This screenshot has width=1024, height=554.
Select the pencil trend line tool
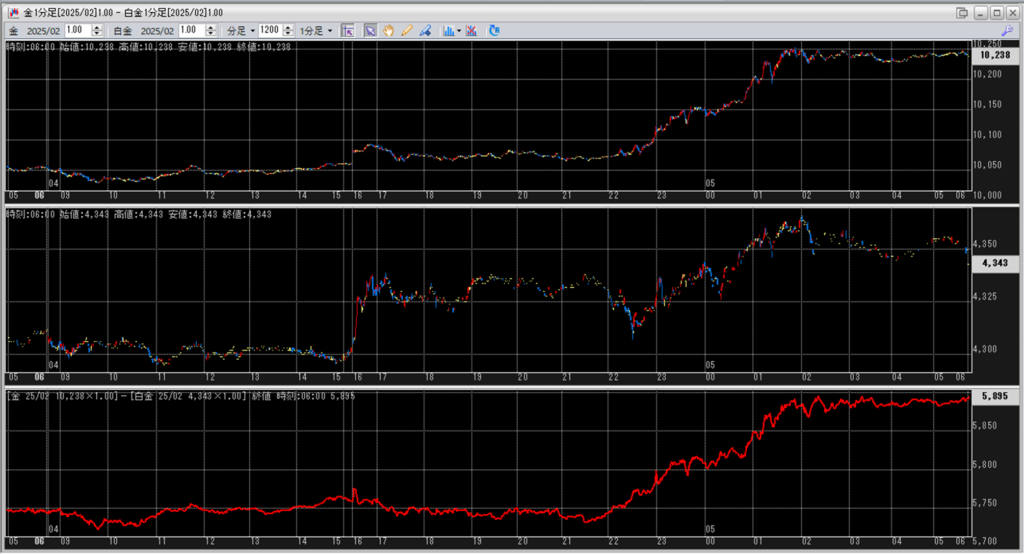(407, 31)
